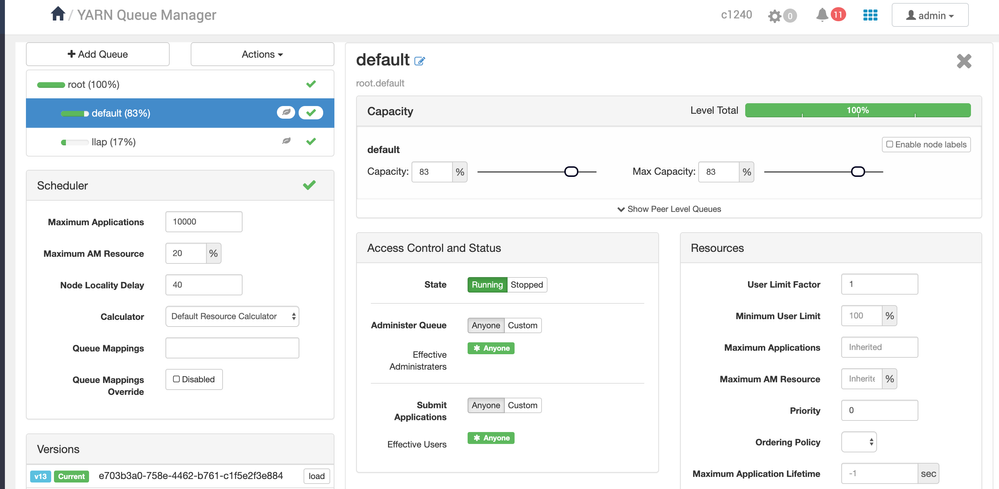Load version v13 configuration

pos(317,476)
